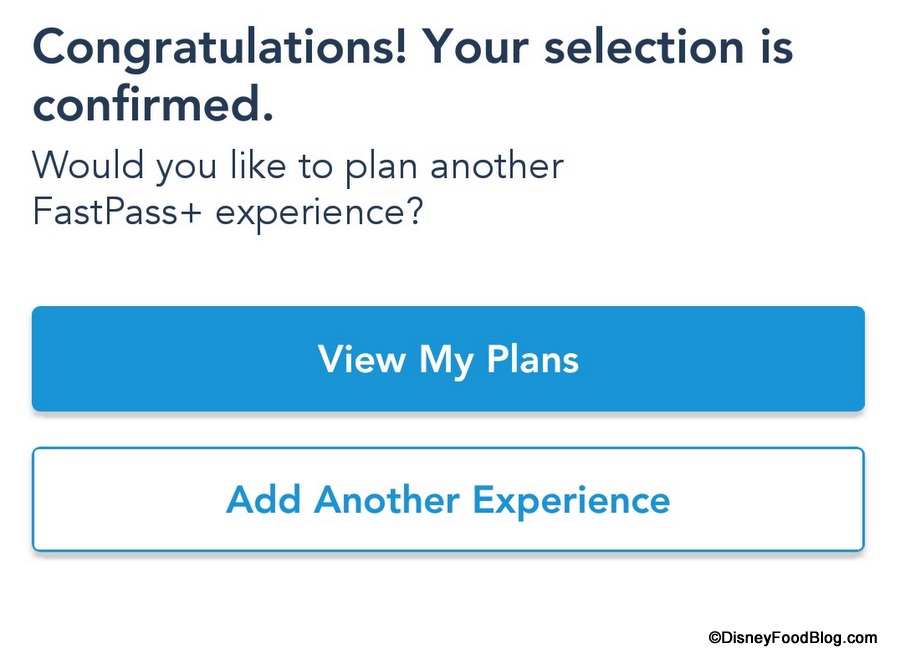The image size is (900, 665).
Task: Click the word "Experience" on the outlined button
Action: click(x=571, y=499)
